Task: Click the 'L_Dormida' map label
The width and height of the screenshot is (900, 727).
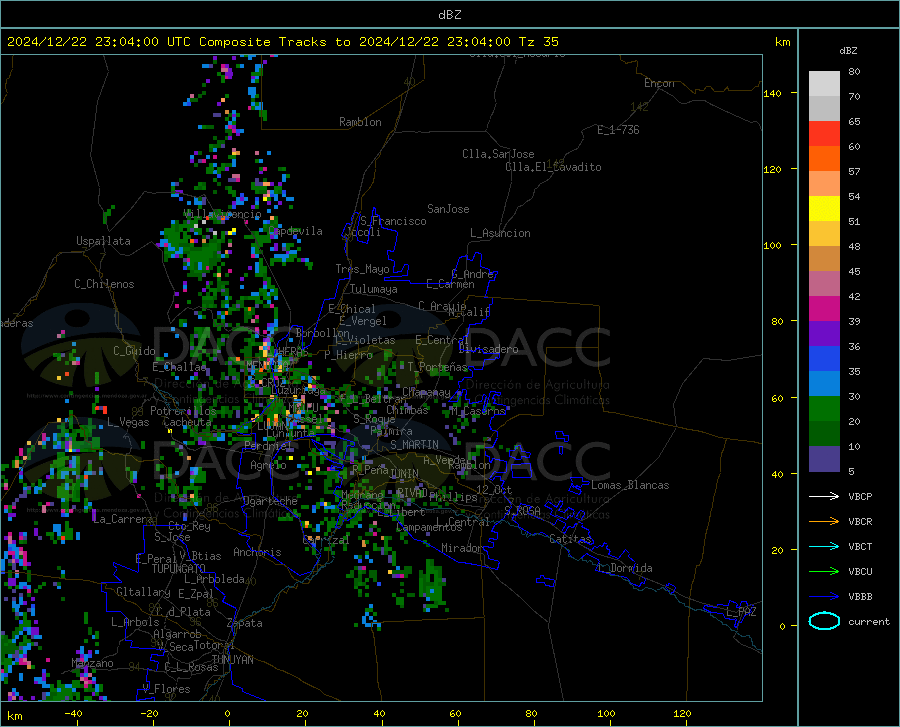Action: 625,568
